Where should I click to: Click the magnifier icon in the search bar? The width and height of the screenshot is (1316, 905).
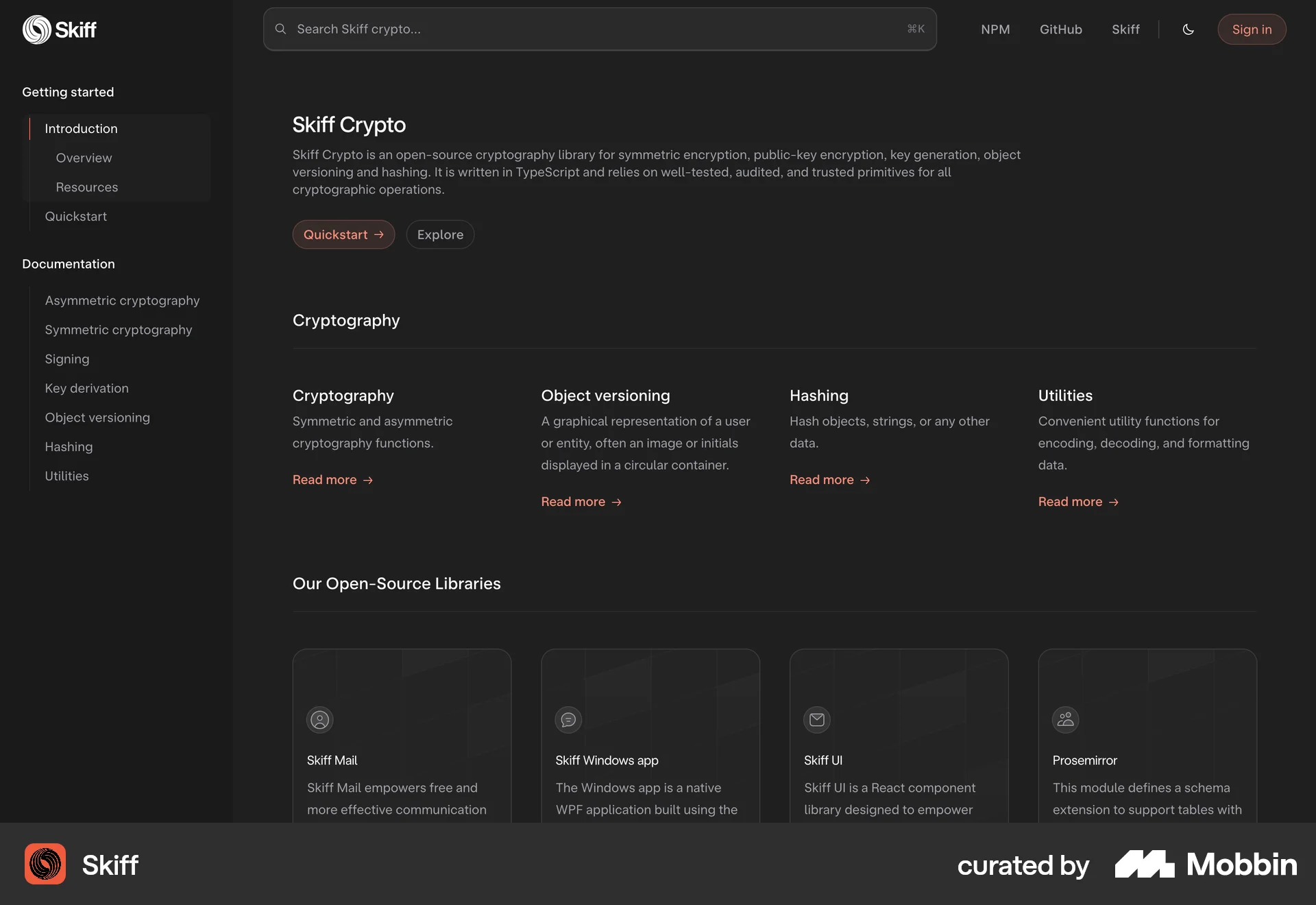point(280,29)
